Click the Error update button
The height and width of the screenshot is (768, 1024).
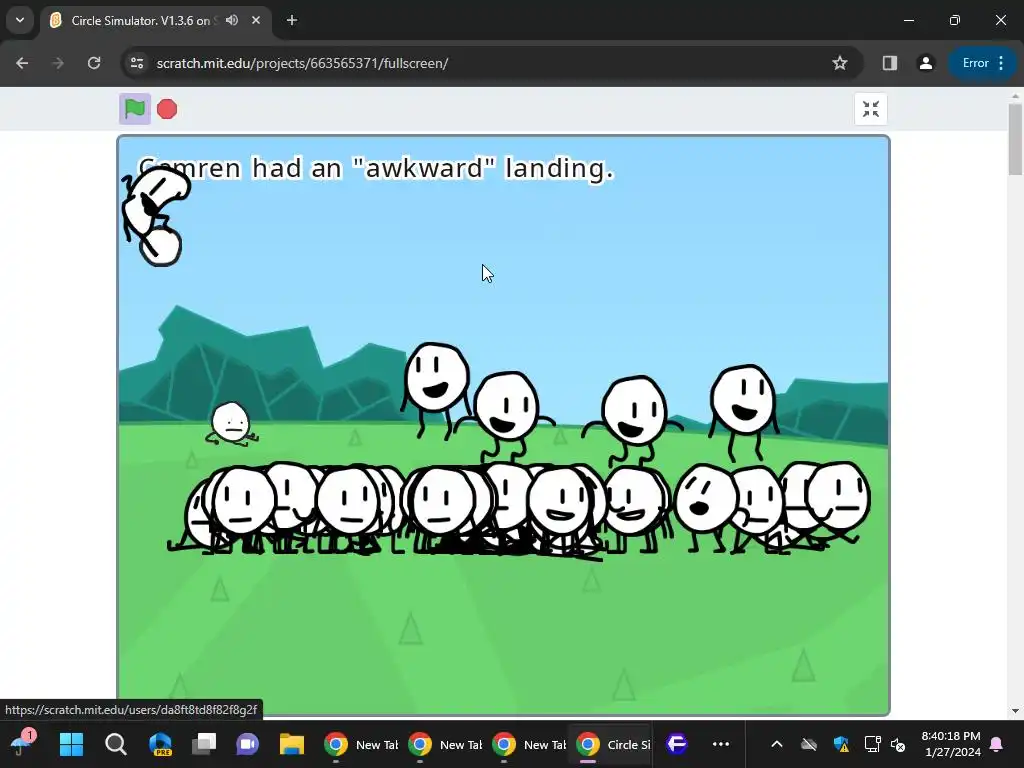pos(975,63)
